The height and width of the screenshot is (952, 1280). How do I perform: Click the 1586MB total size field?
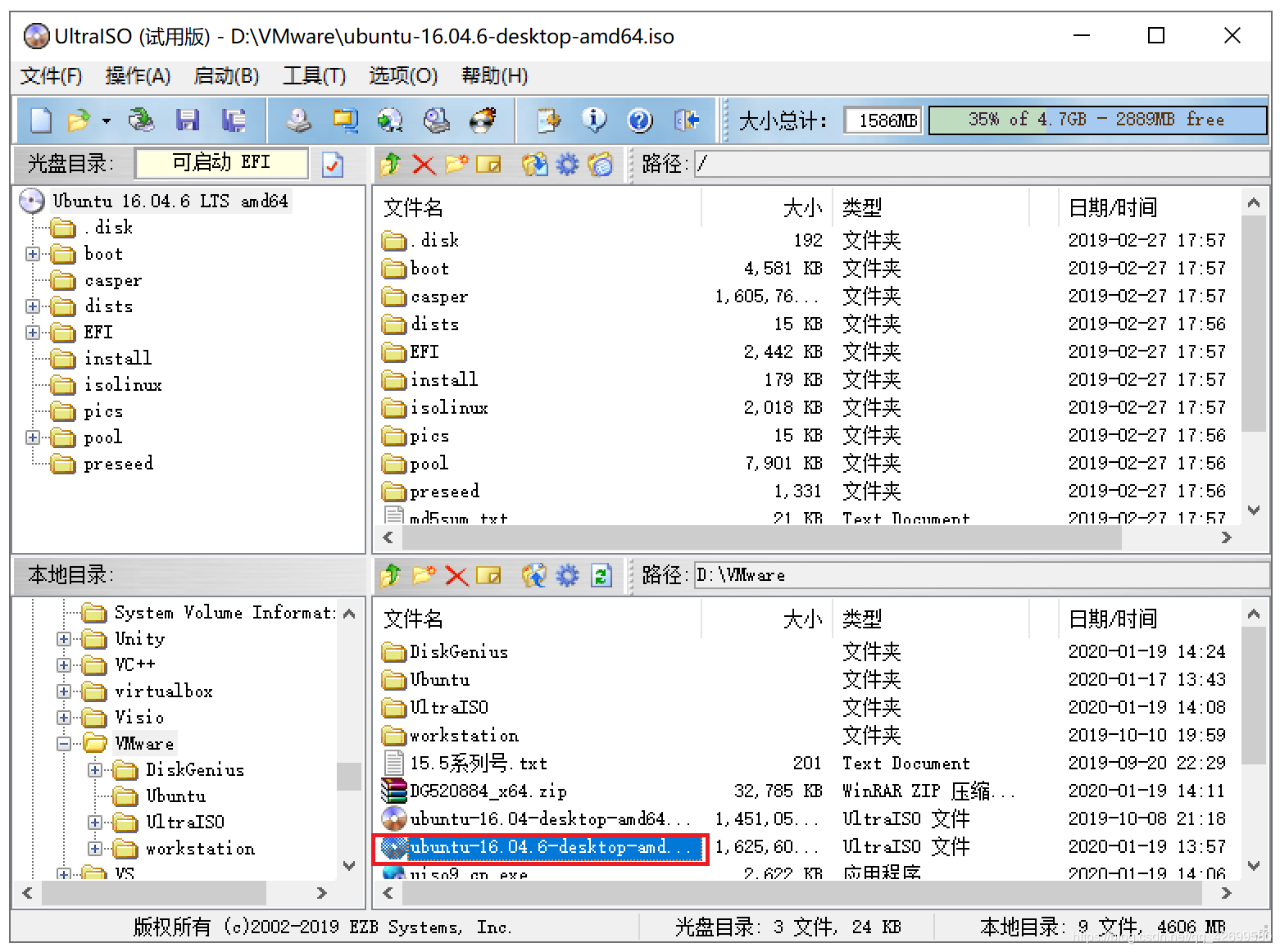pyautogui.click(x=883, y=120)
